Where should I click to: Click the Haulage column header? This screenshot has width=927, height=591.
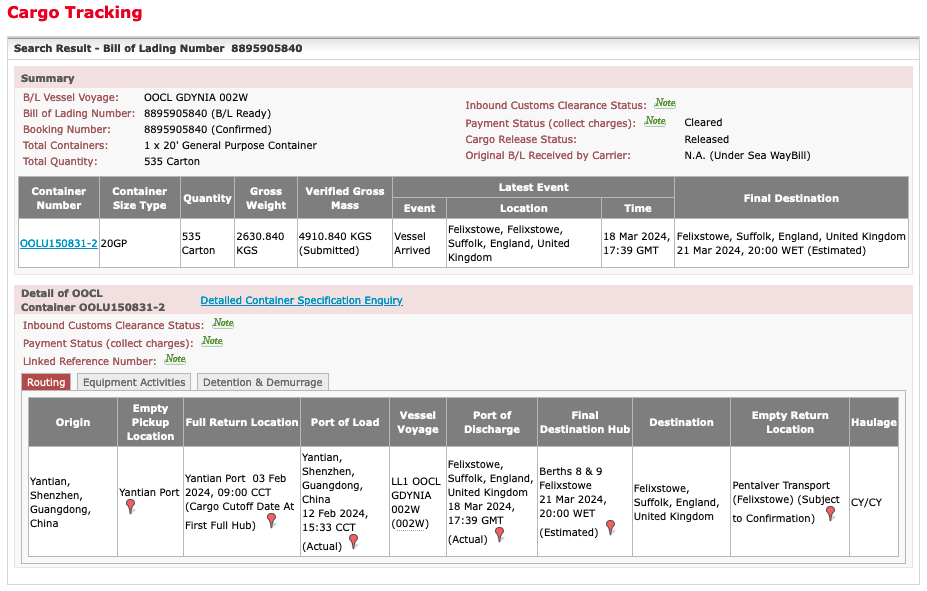click(x=873, y=422)
